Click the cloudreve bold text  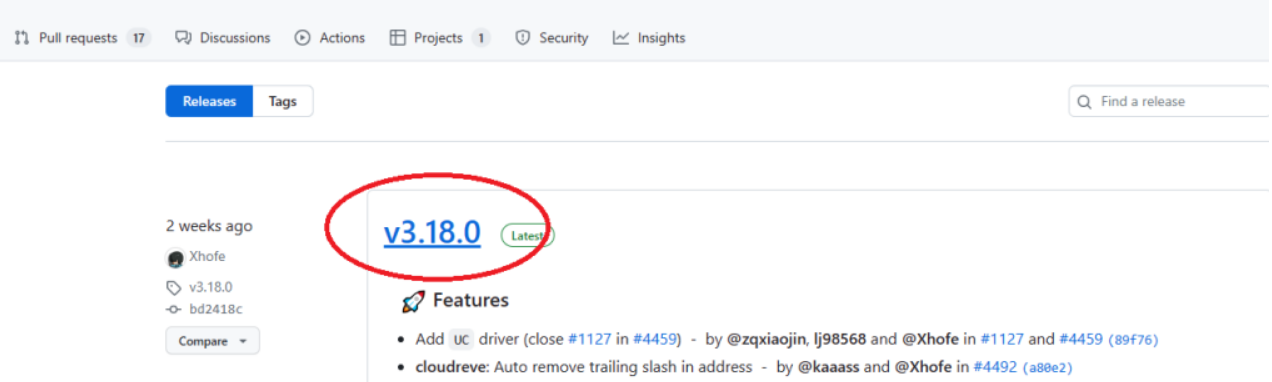(x=450, y=367)
